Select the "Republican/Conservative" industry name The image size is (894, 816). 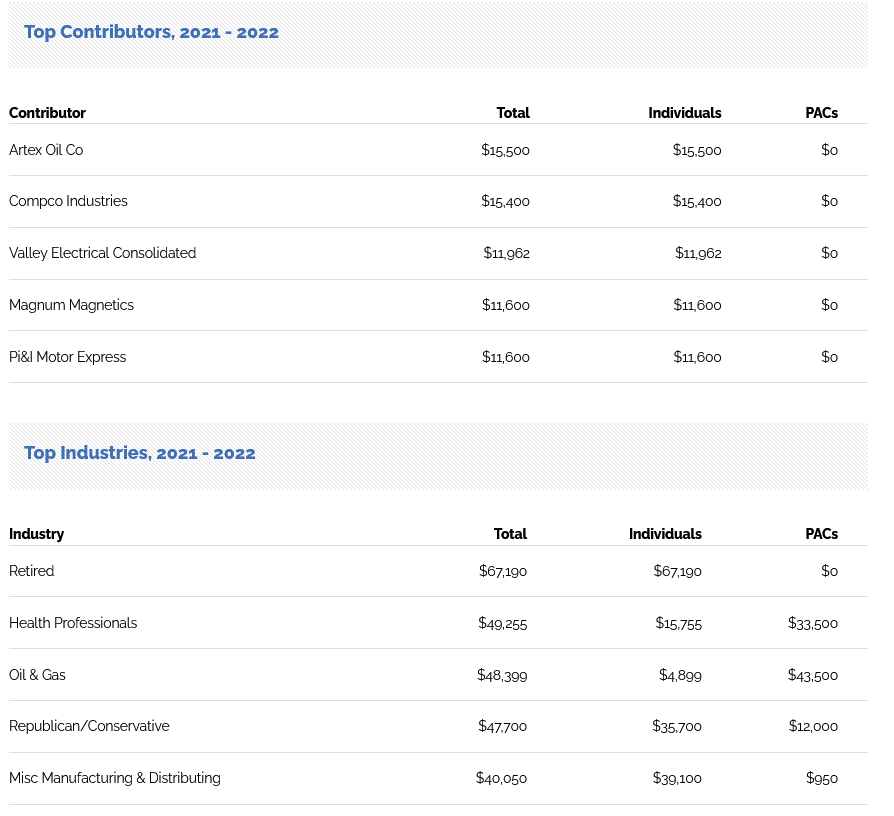(x=90, y=726)
